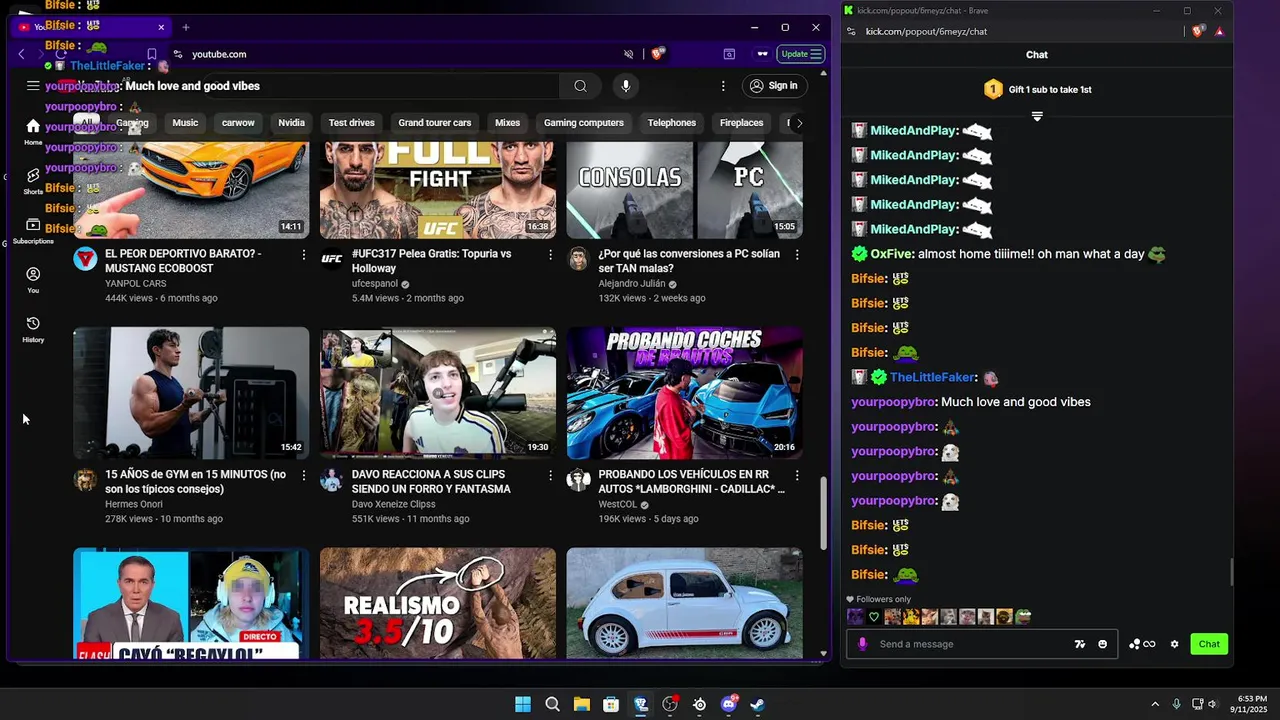Open options menu for Mustang Ecoboost video
This screenshot has height=720, width=1280.
pos(304,255)
